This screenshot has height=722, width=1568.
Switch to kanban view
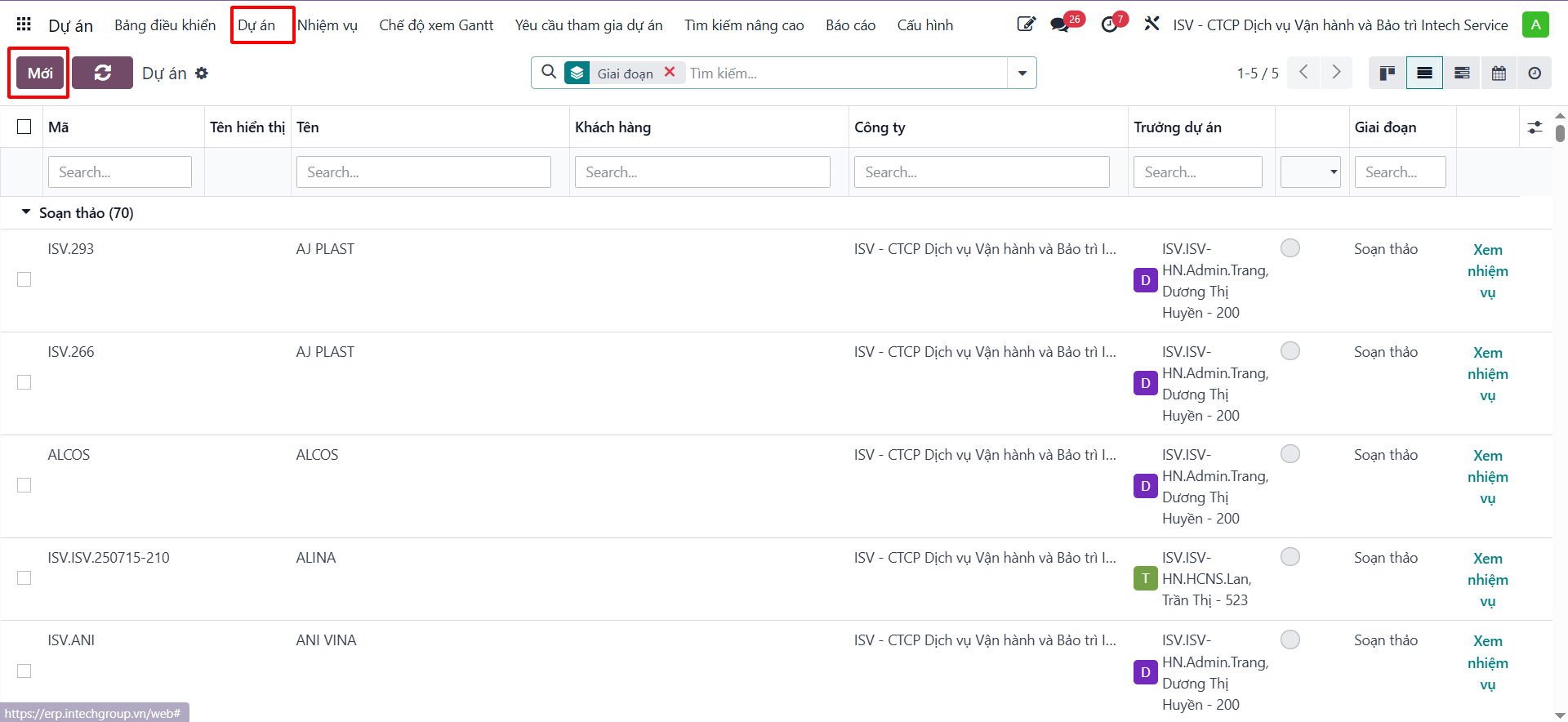[x=1387, y=73]
